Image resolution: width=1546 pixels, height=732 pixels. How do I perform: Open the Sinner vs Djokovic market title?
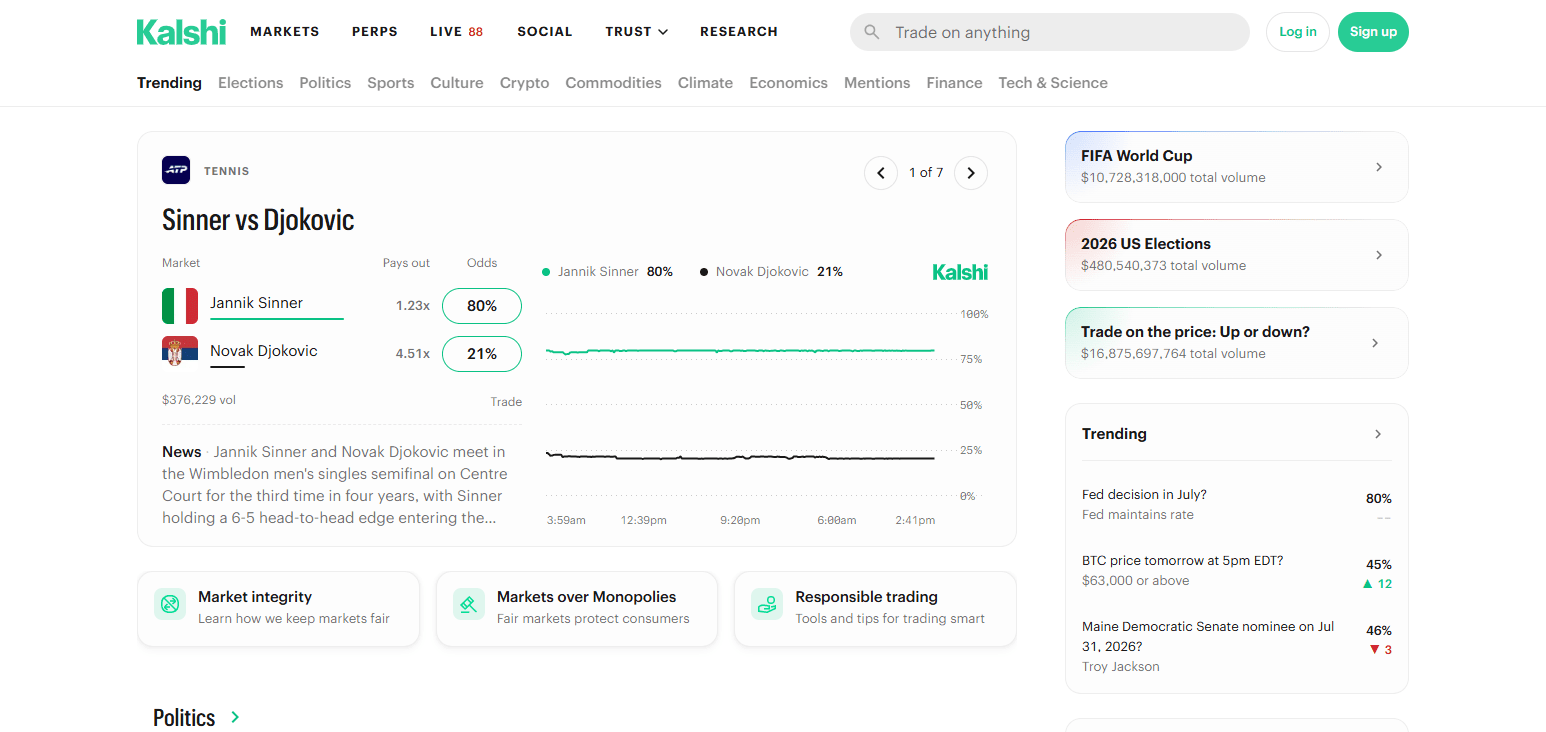(258, 220)
